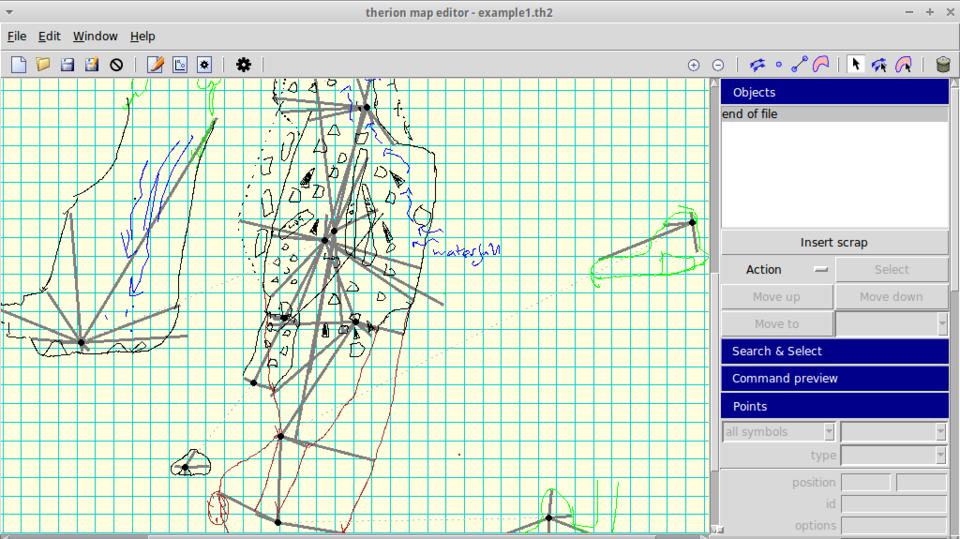Click the trash can delete icon
960x539 pixels.
(943, 64)
